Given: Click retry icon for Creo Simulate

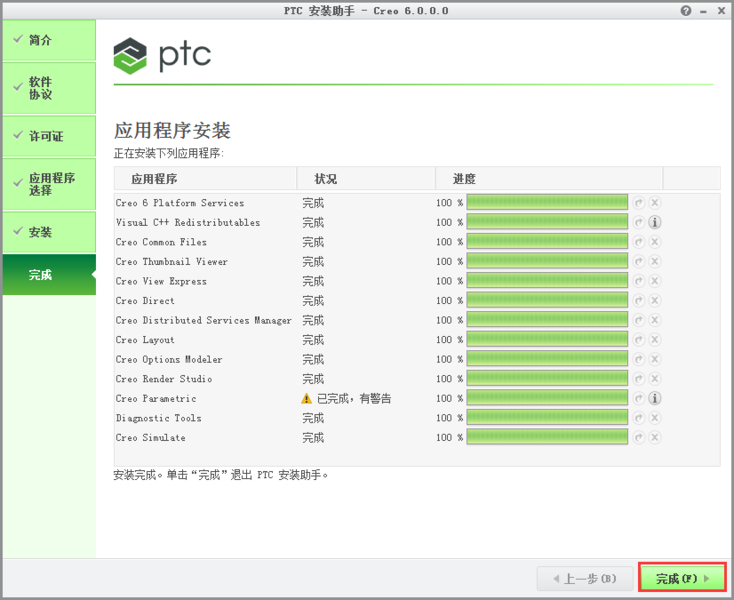Looking at the screenshot, I should [x=639, y=438].
